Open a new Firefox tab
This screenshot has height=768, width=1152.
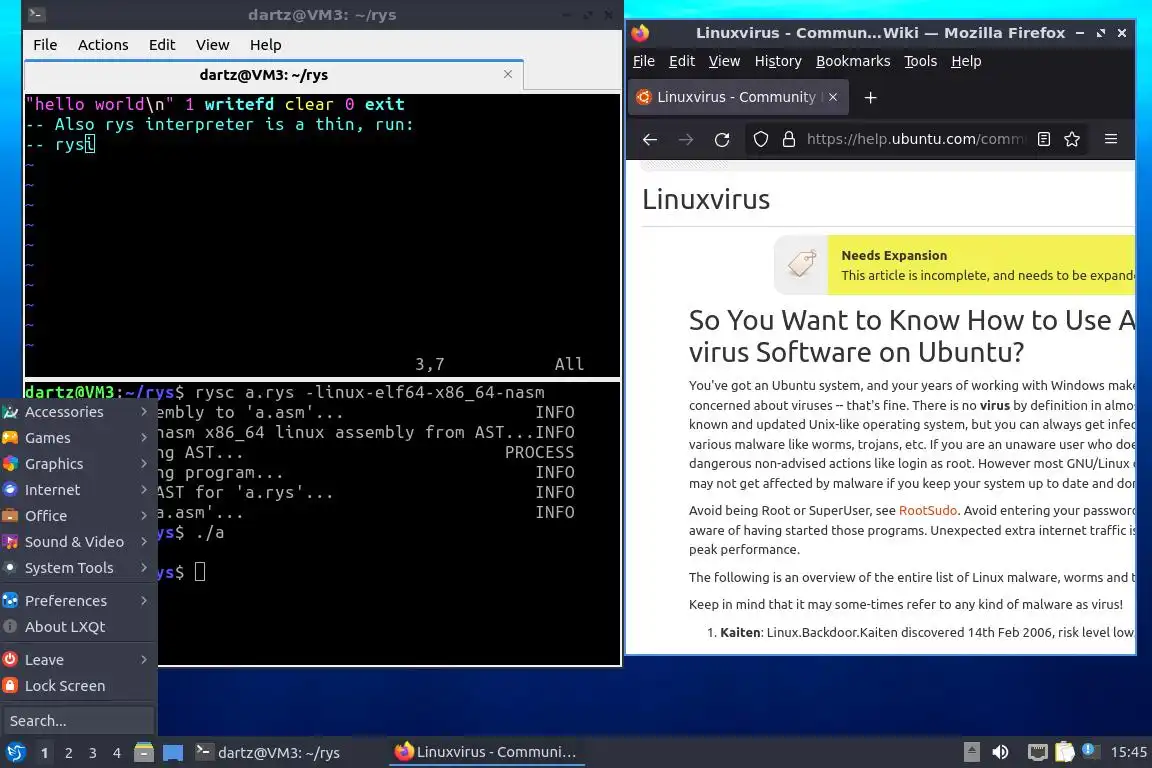(871, 98)
